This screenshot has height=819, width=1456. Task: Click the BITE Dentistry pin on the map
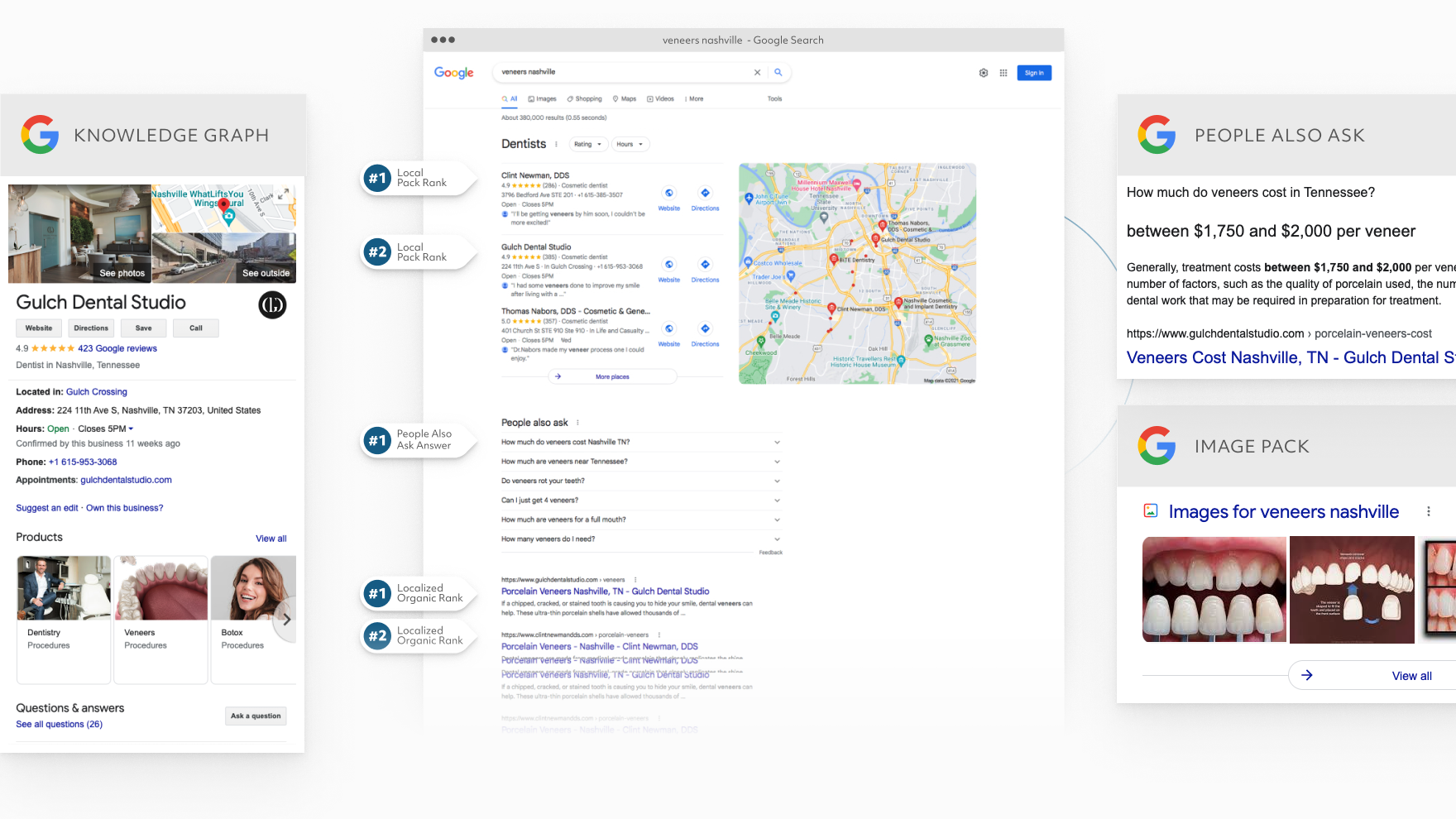[x=834, y=259]
